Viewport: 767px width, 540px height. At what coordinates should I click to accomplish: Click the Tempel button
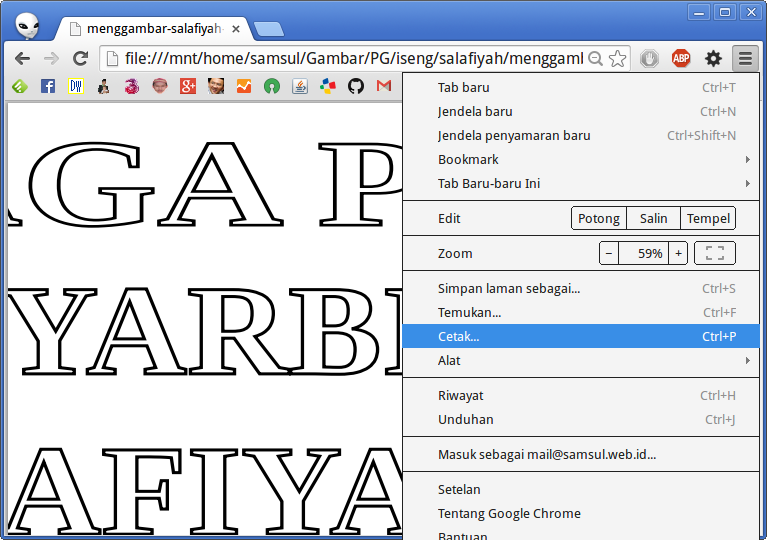click(708, 218)
